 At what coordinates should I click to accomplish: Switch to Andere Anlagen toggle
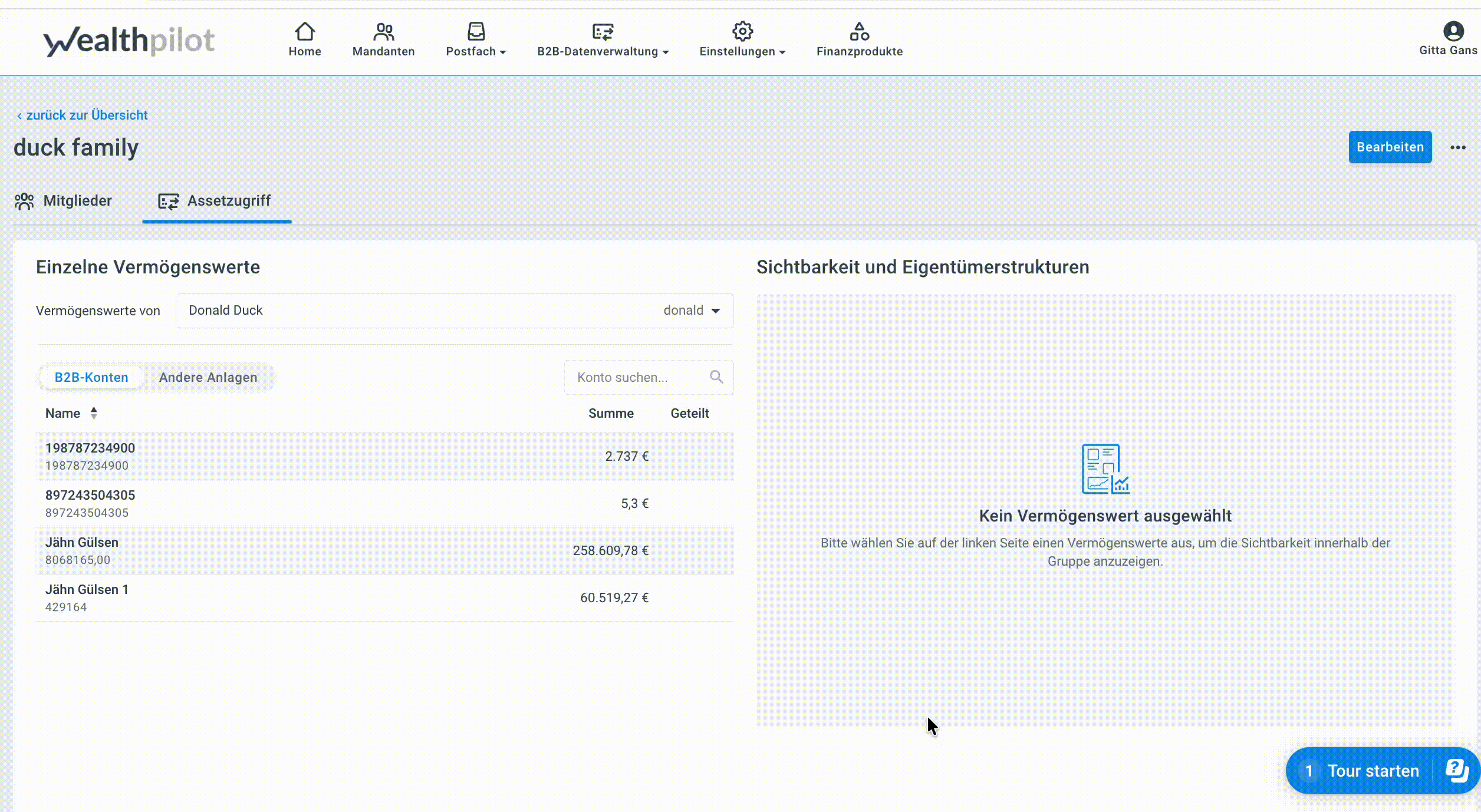pos(208,377)
